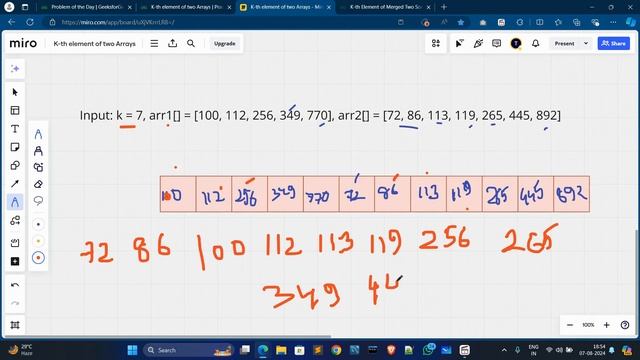This screenshot has height=360, width=640.
Task: Toggle collaborators' cursors visibility
Action: click(459, 43)
